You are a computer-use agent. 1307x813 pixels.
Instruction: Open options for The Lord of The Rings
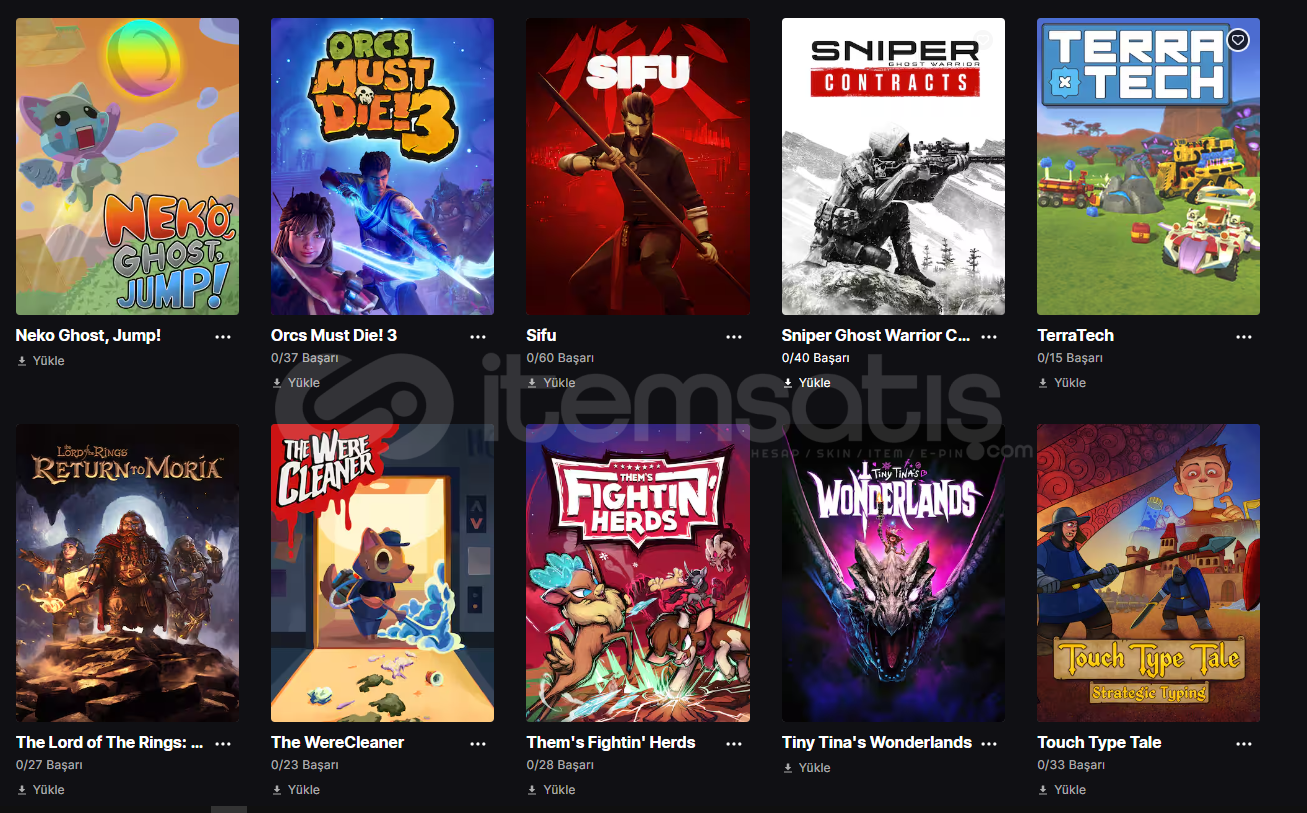pyautogui.click(x=223, y=744)
